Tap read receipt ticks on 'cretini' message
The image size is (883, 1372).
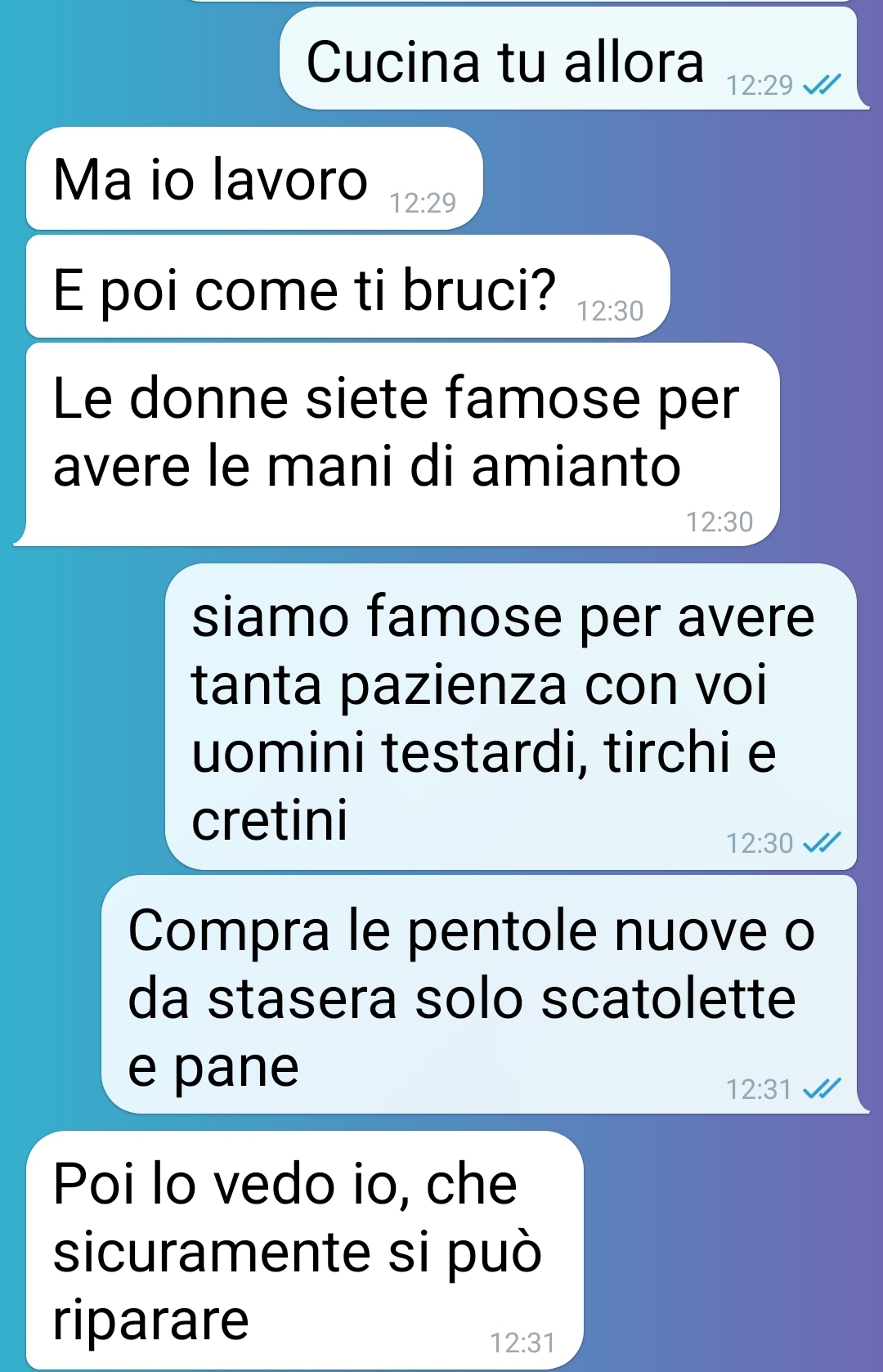tap(822, 842)
